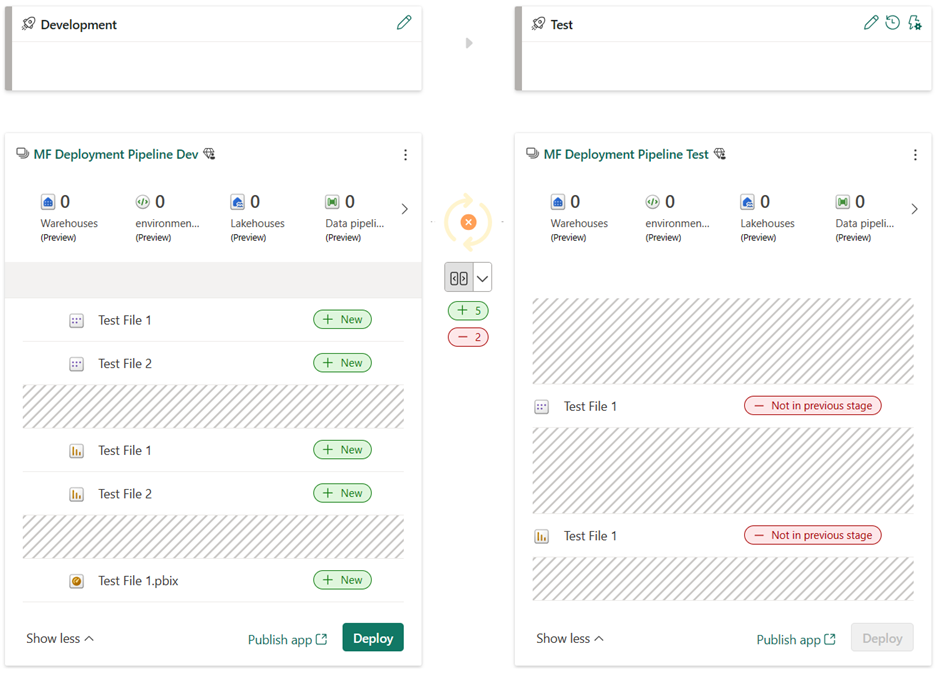Open Publish app from the Dev workspace
Image resolution: width=940 pixels, height=677 pixels.
288,638
